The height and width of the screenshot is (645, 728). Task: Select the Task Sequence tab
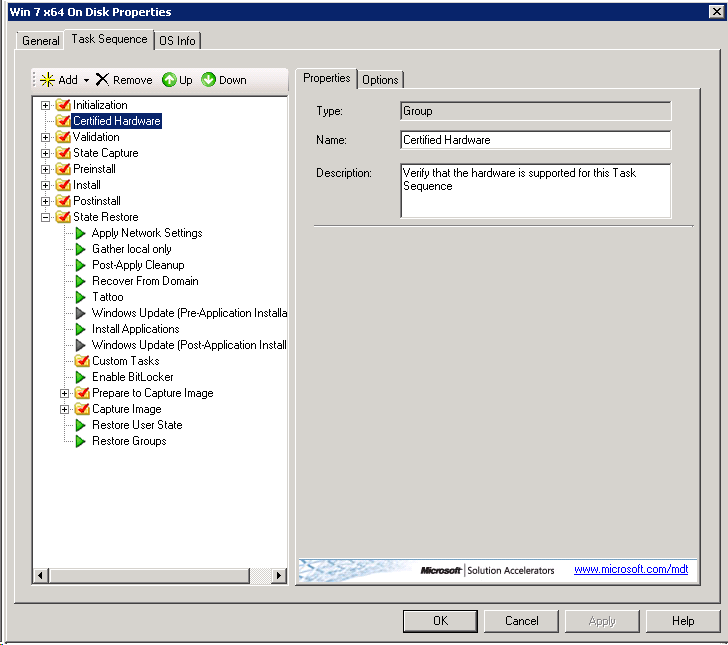click(109, 39)
